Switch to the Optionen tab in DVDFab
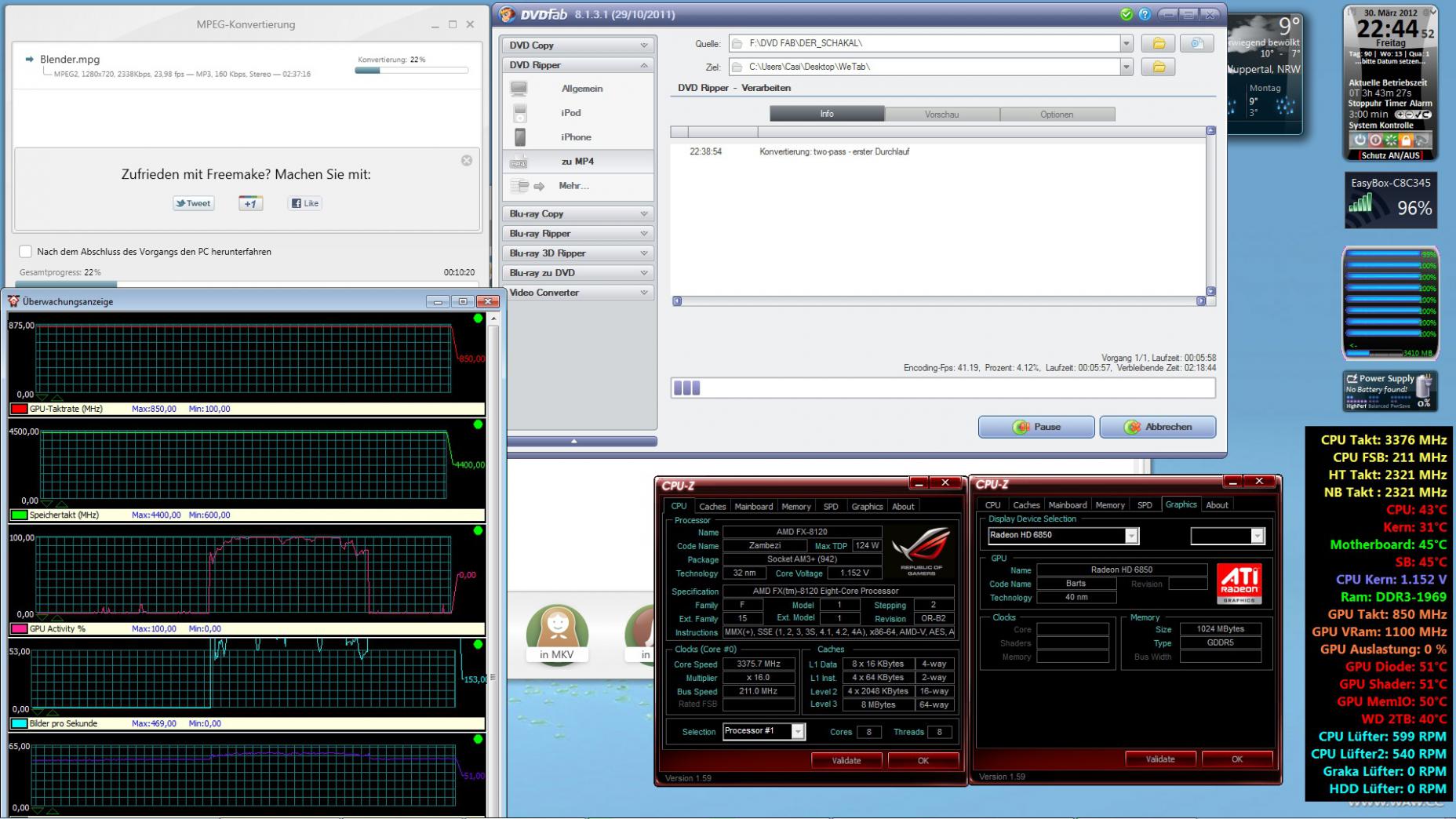Image resolution: width=1456 pixels, height=819 pixels. pos(1057,115)
